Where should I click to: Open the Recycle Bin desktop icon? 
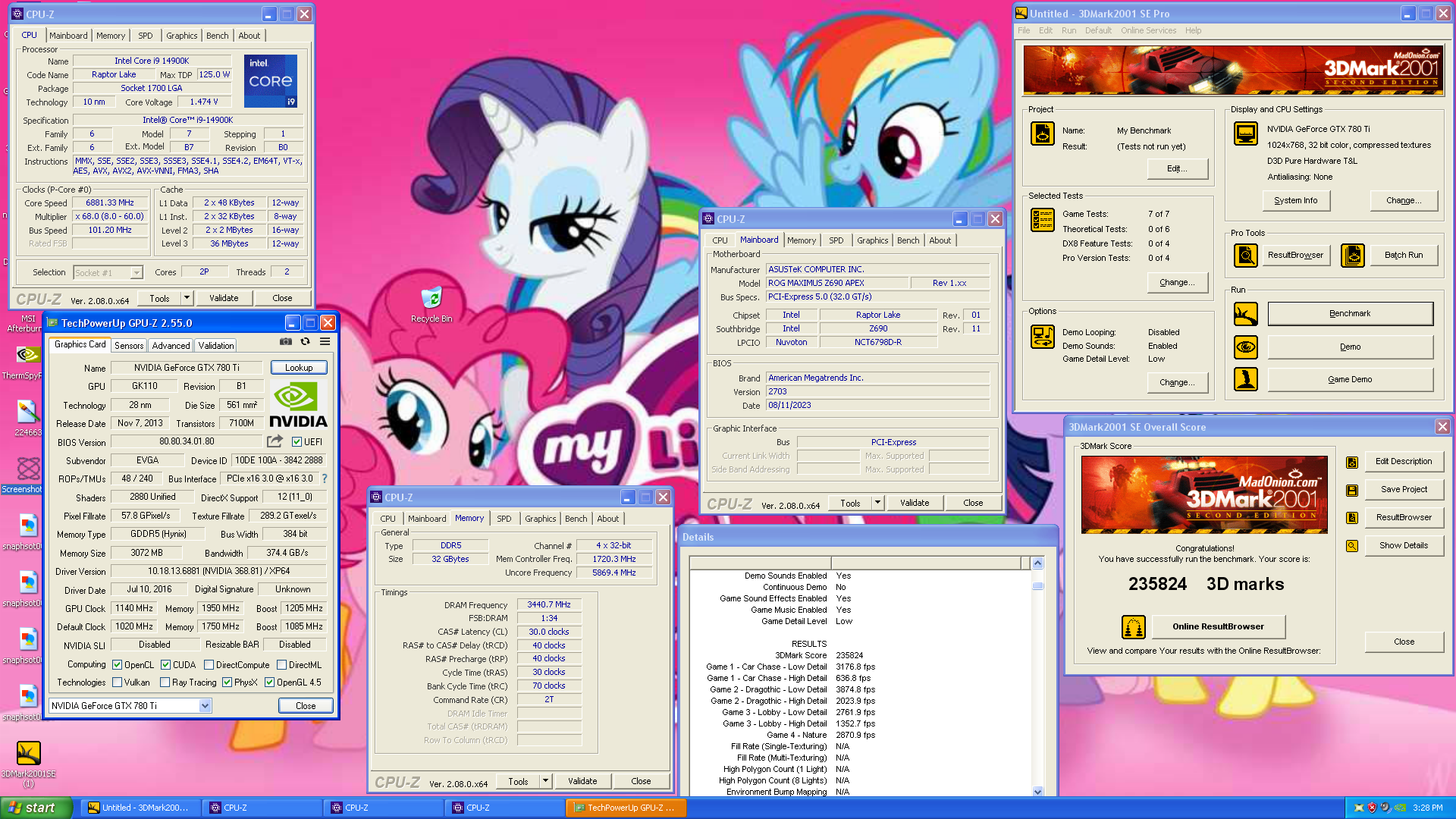431,305
